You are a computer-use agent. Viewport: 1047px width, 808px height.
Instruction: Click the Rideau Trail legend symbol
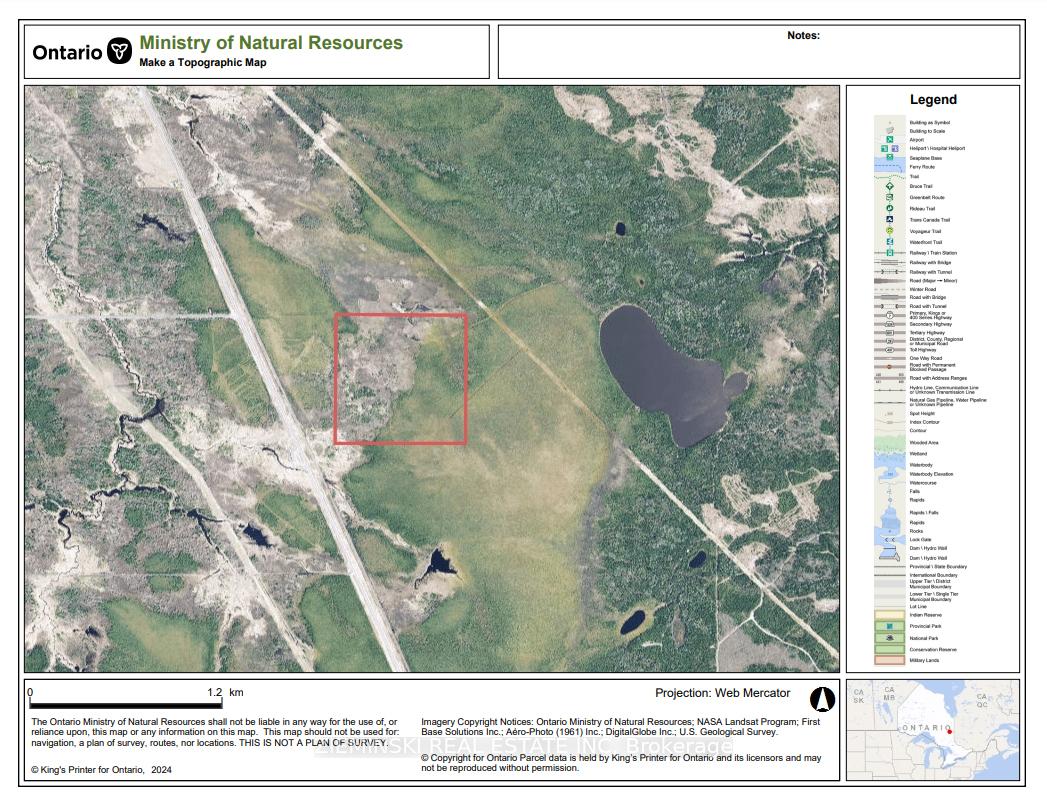[889, 208]
